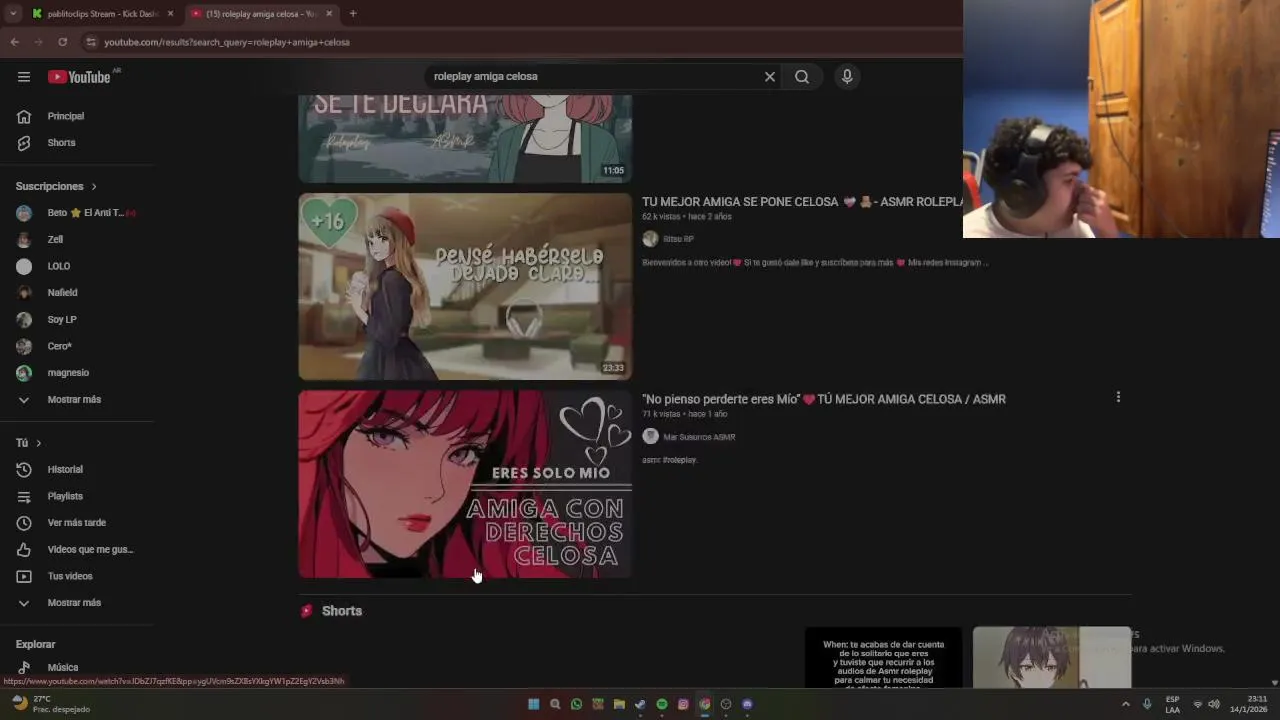Click the browser back arrow

tap(14, 42)
